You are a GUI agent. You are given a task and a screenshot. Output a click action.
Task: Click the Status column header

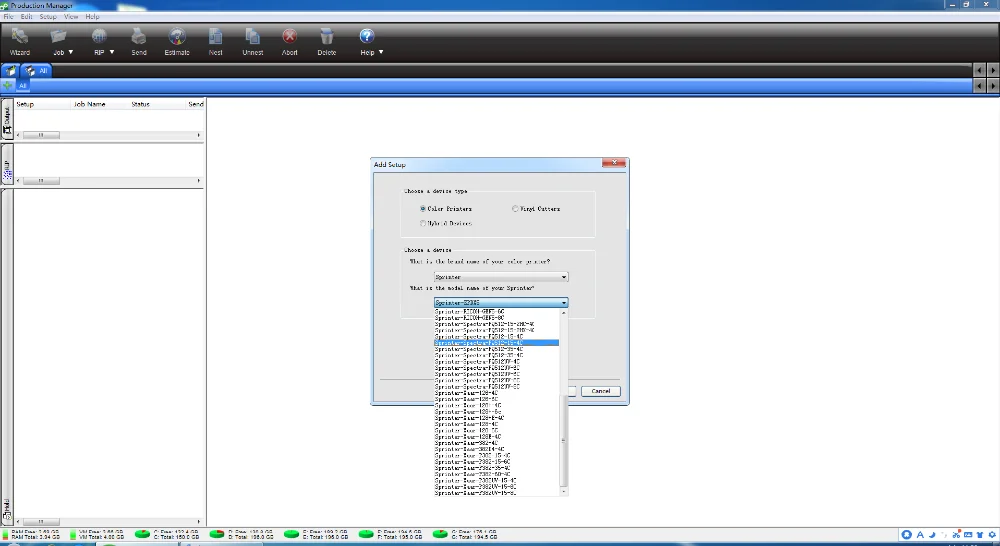click(x=140, y=104)
